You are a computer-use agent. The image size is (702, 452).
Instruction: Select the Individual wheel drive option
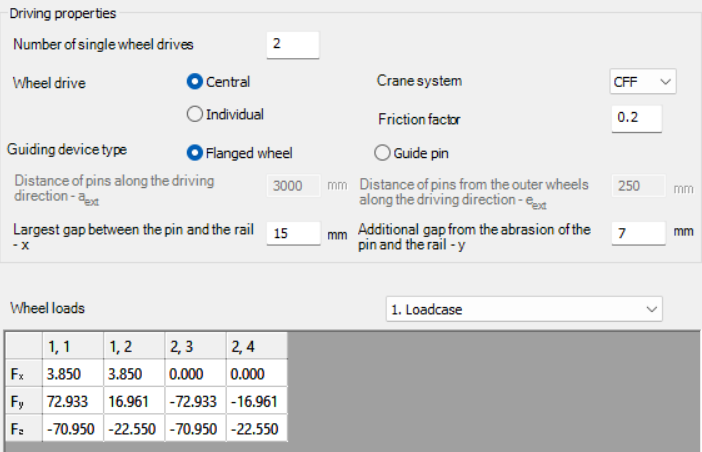pyautogui.click(x=196, y=114)
